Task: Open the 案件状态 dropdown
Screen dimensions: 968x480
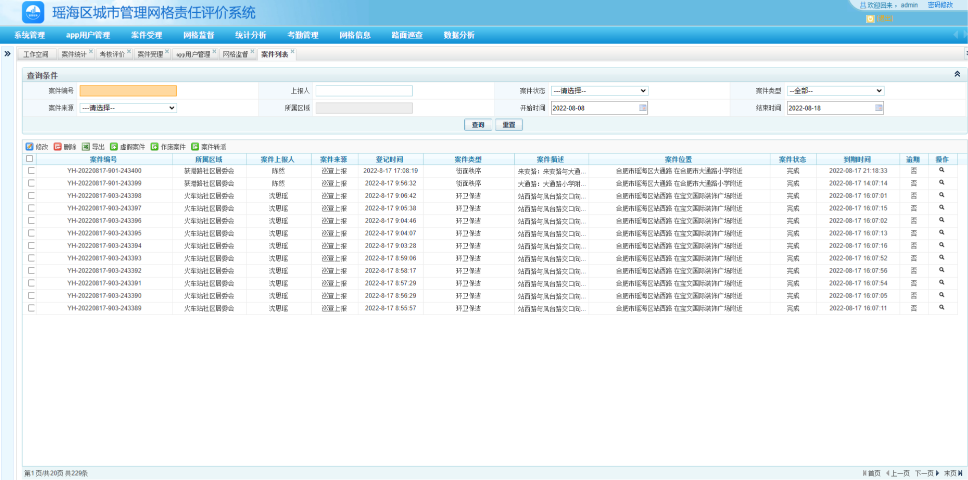Action: point(599,90)
